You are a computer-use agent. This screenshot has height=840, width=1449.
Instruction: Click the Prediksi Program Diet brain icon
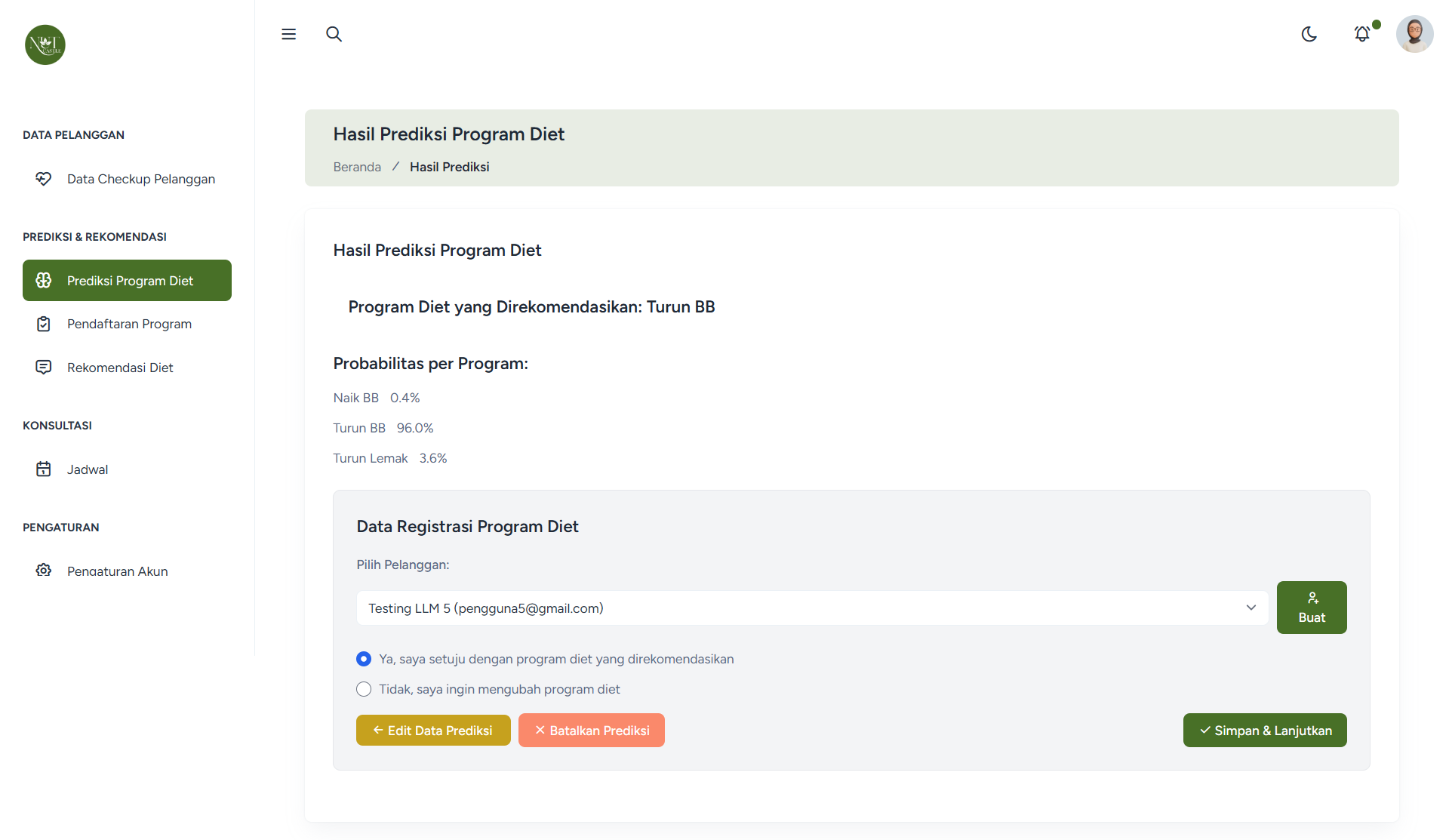coord(44,280)
